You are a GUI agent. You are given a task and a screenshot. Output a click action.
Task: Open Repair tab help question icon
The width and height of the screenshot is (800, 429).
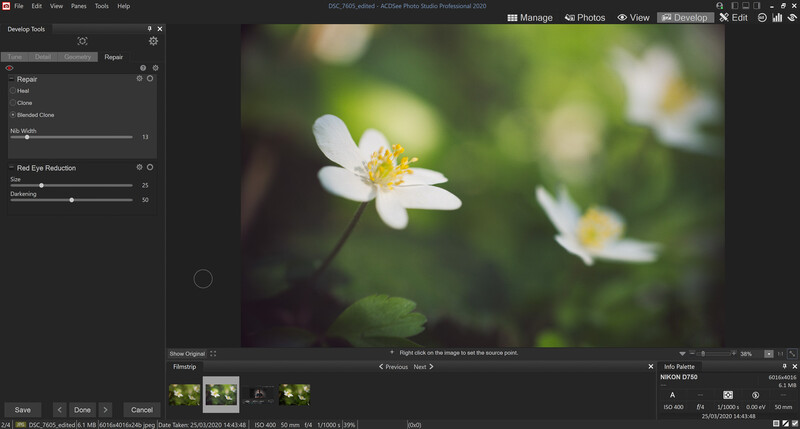(x=143, y=68)
